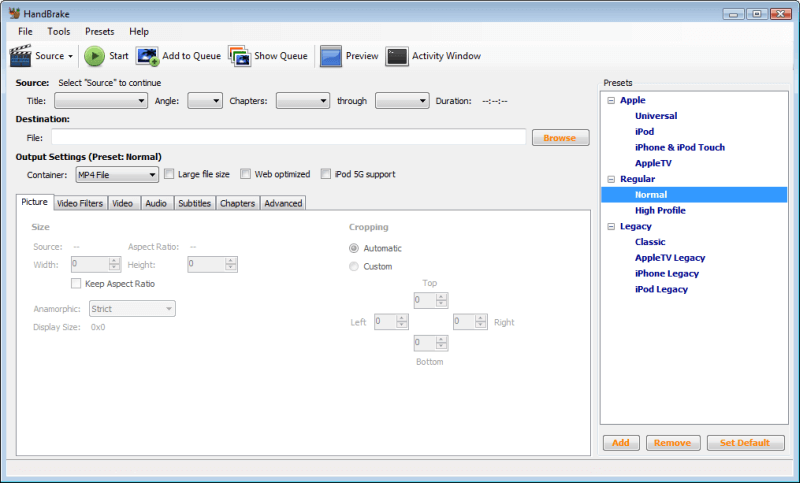The width and height of the screenshot is (800, 483).
Task: Click the Bottom crop stepper
Action: [431, 343]
